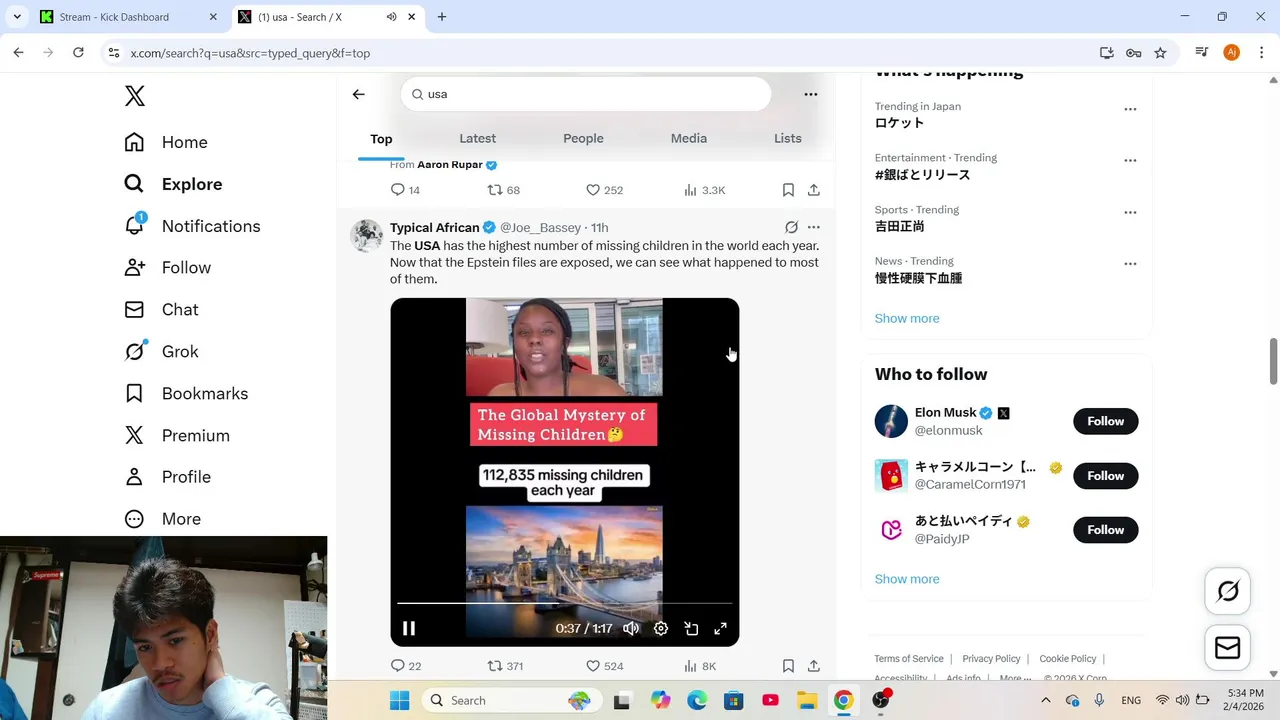Repost the post with 371 reposts
The image size is (1280, 720).
[505, 666]
